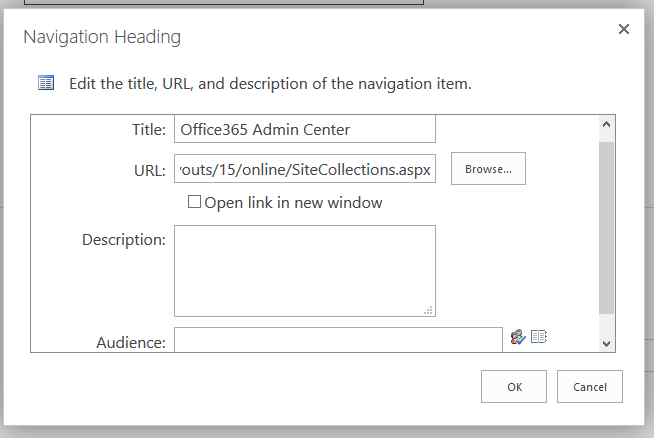Select the Description text area
The height and width of the screenshot is (440, 656).
[x=305, y=270]
